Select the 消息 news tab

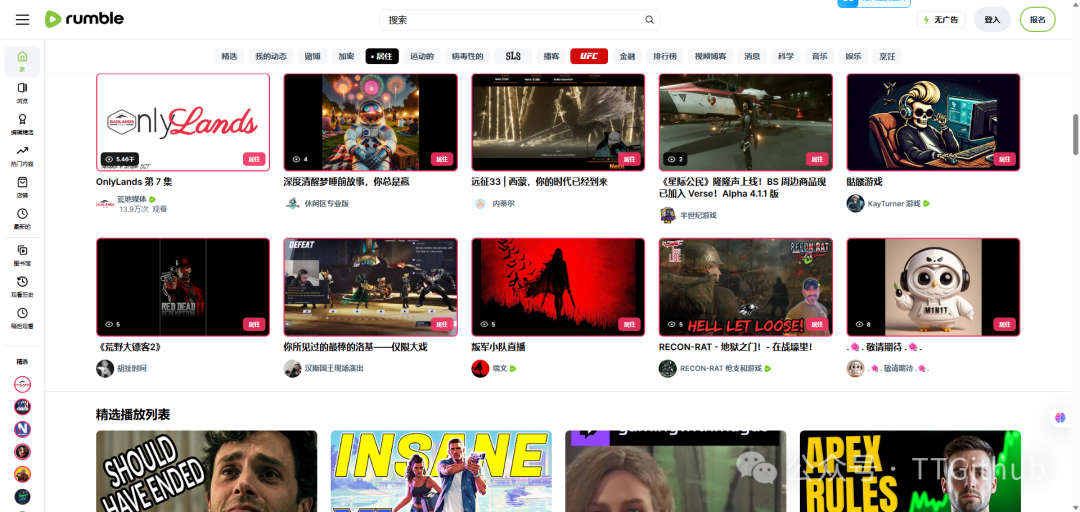point(752,57)
